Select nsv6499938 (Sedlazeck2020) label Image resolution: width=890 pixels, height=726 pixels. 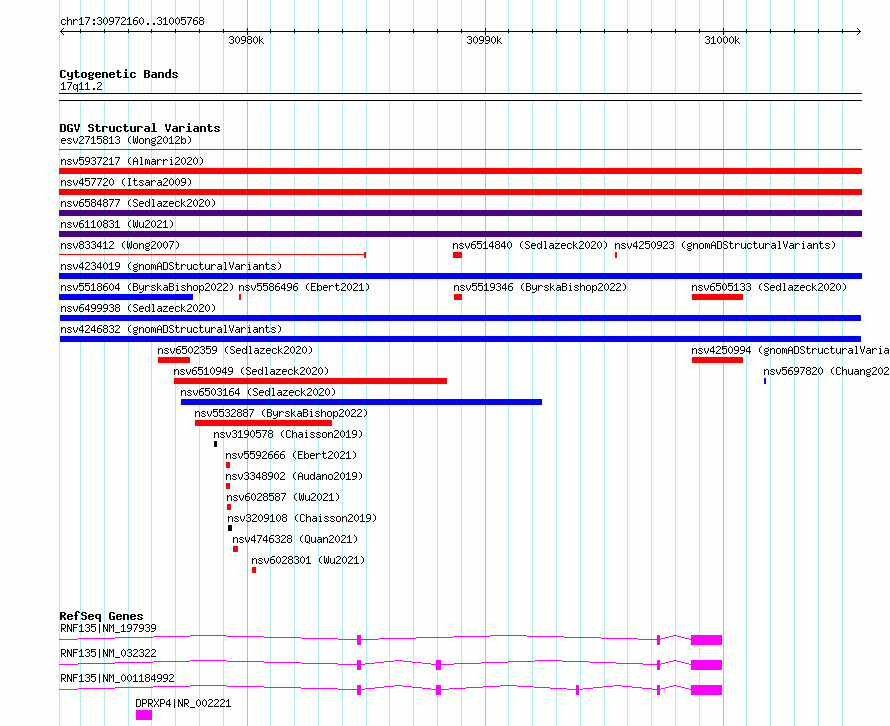point(138,308)
